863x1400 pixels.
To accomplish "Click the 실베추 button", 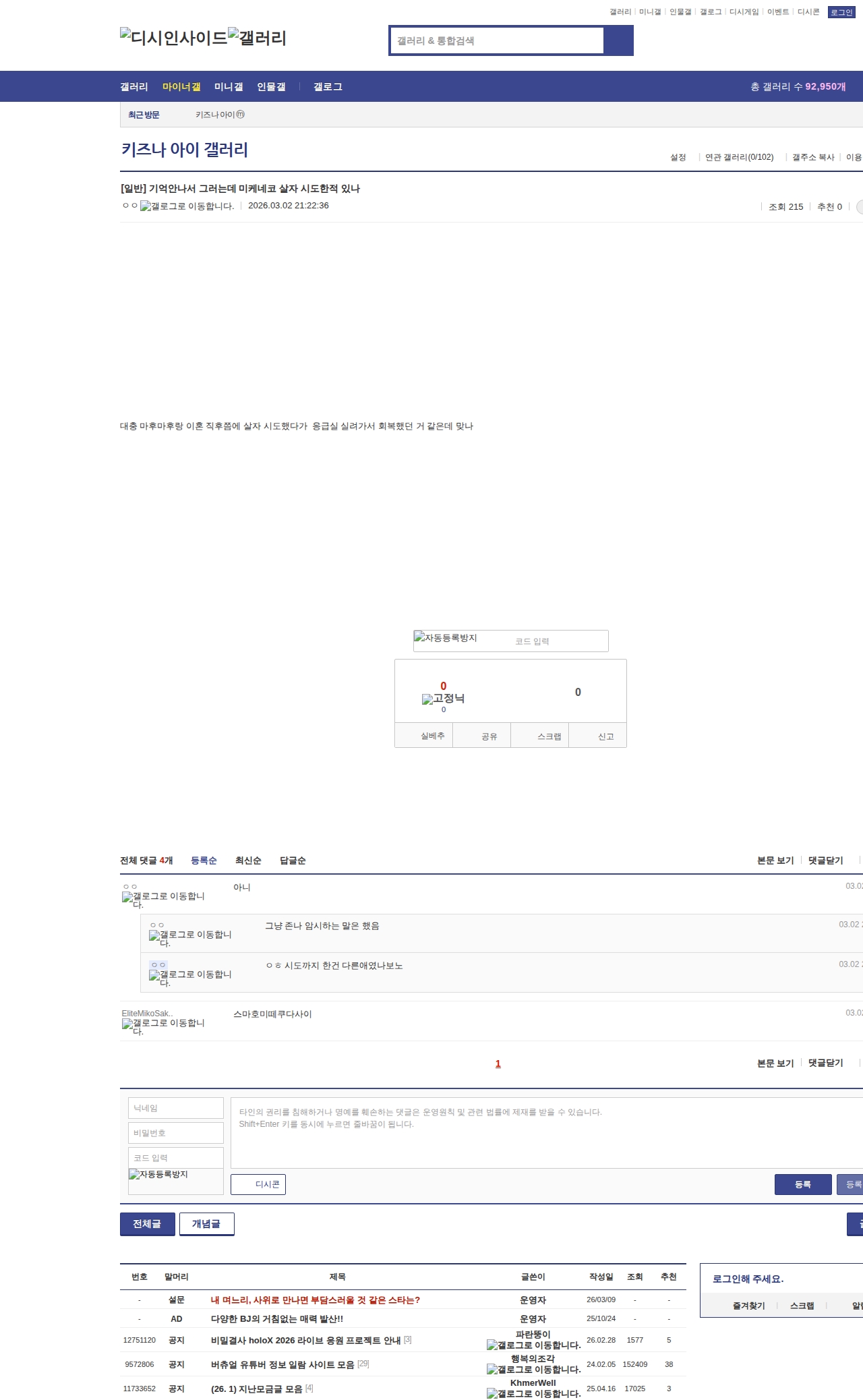I will pos(423,736).
